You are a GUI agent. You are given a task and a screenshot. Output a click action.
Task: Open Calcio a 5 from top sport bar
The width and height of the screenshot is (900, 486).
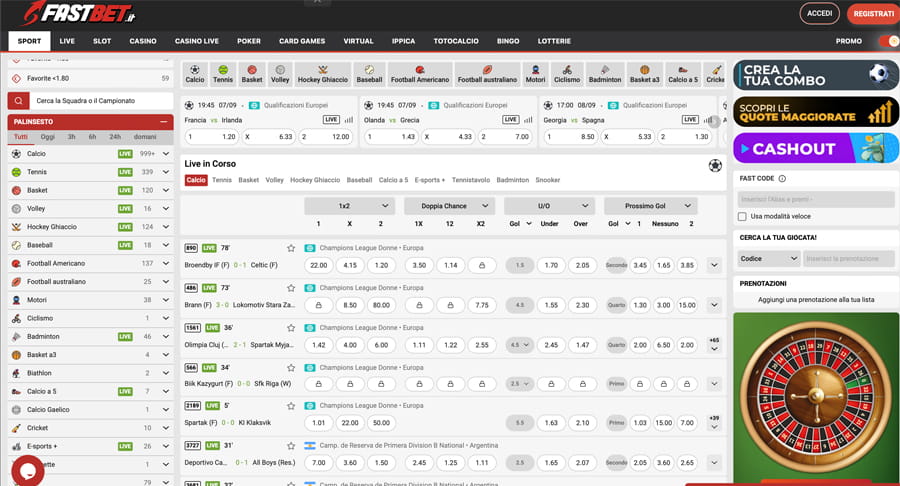(x=683, y=75)
